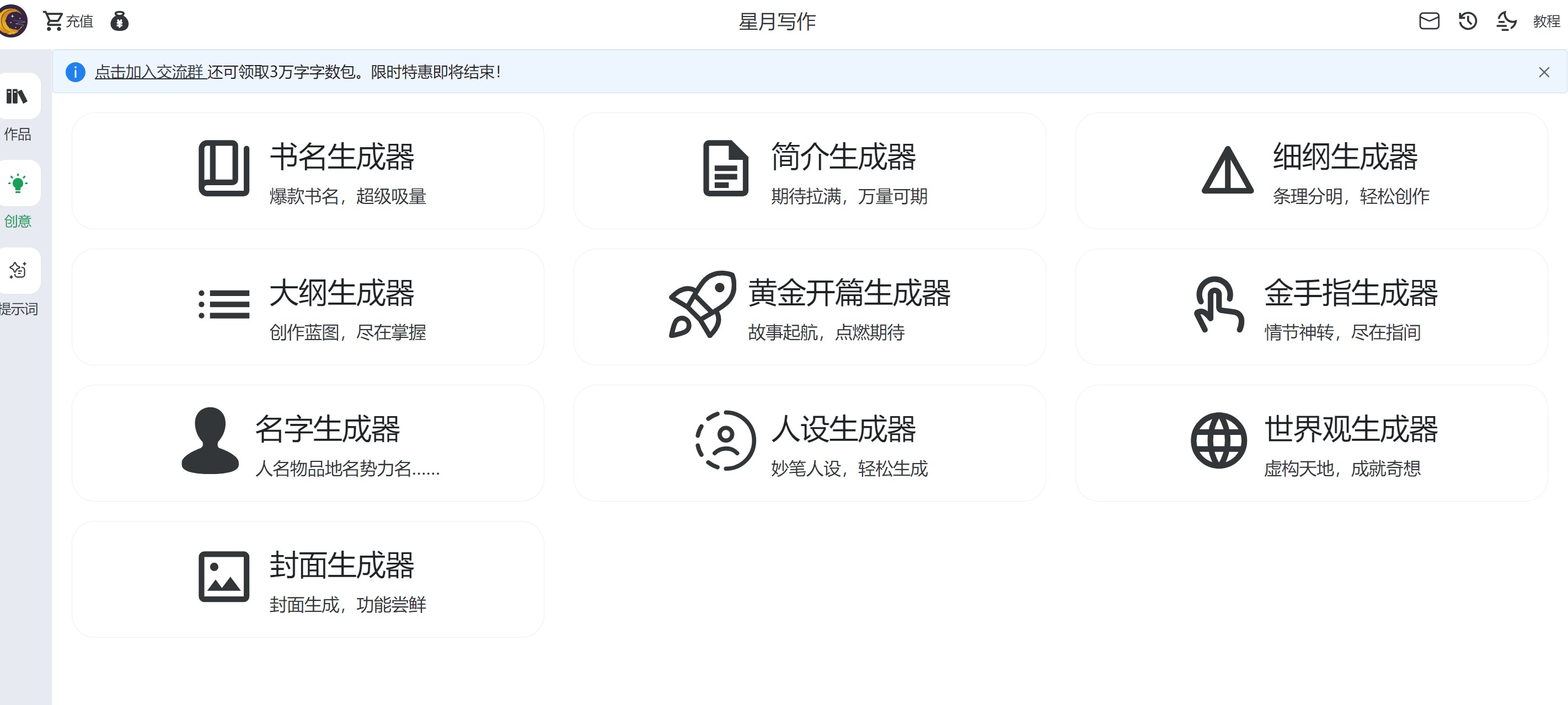Screen dimensions: 1568x705
Task: Click the picture icon for 封面生成器
Action: [x=223, y=577]
